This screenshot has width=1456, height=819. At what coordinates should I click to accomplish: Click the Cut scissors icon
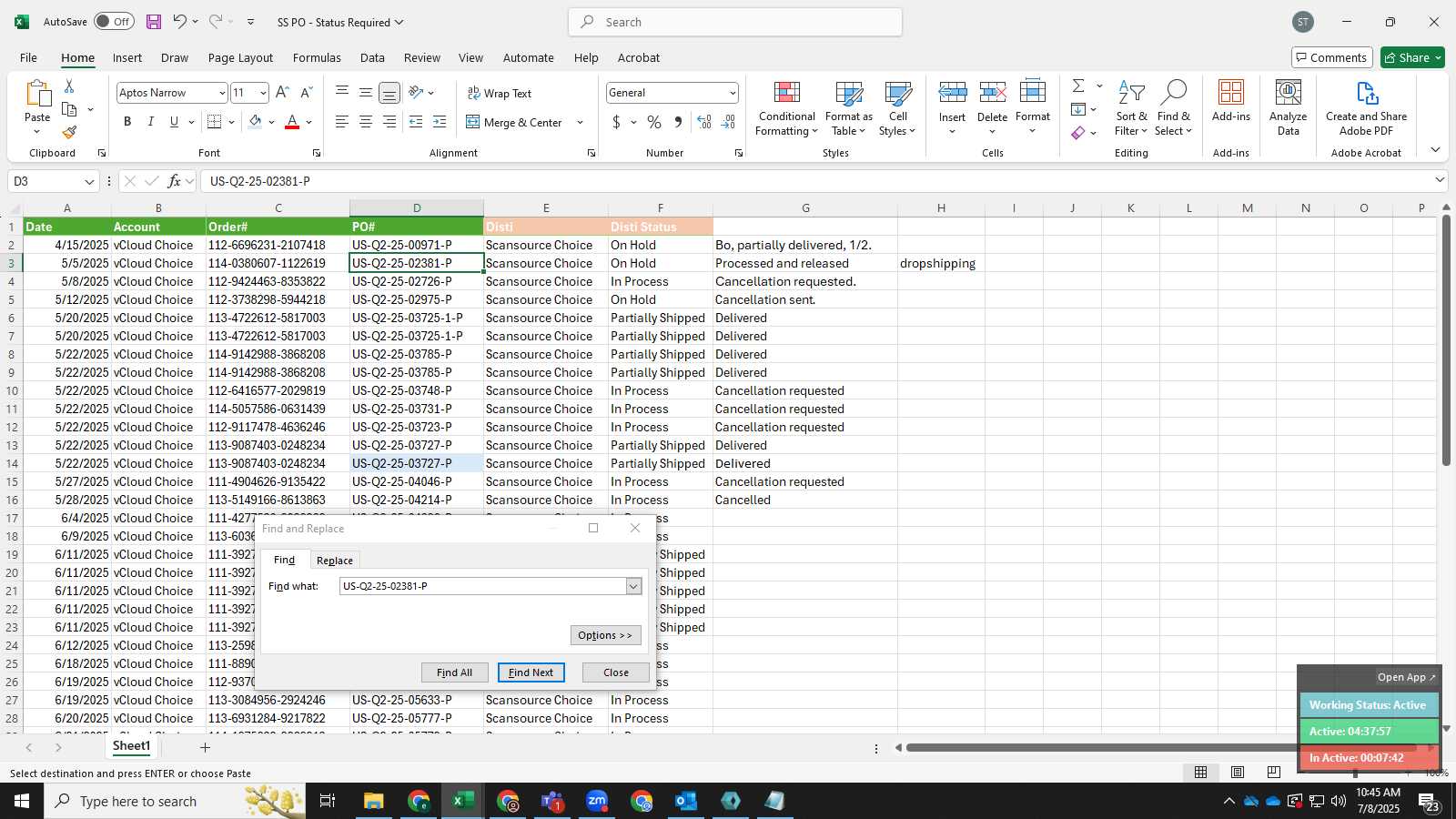(69, 86)
